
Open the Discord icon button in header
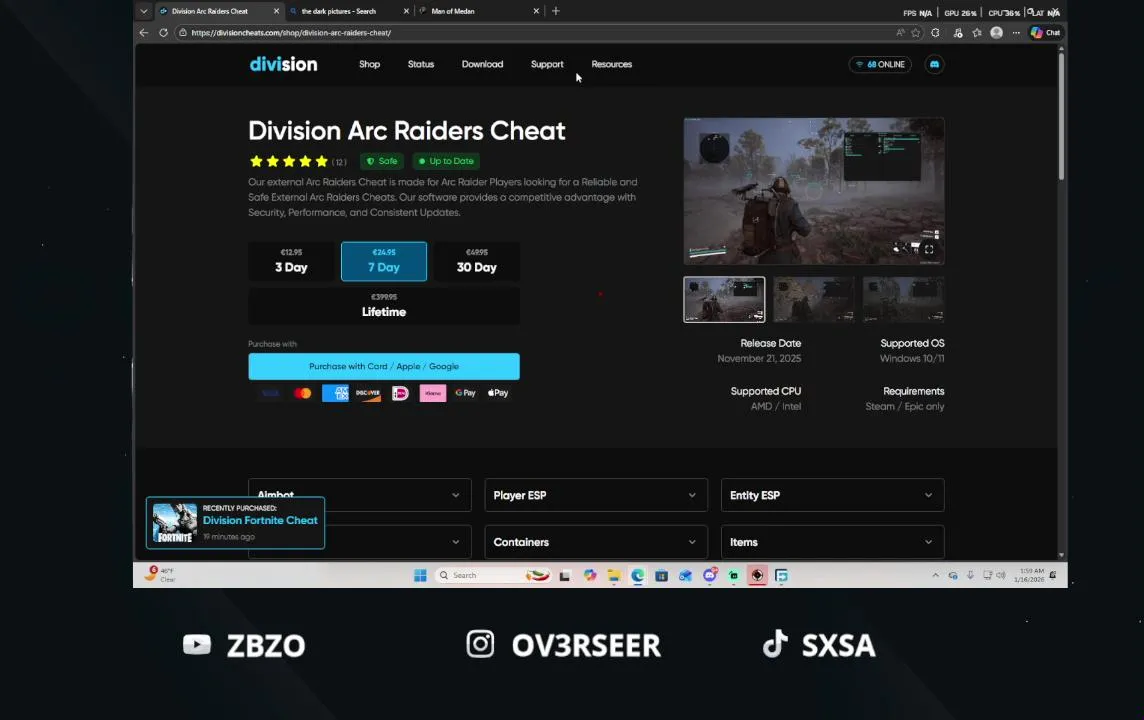click(x=934, y=64)
